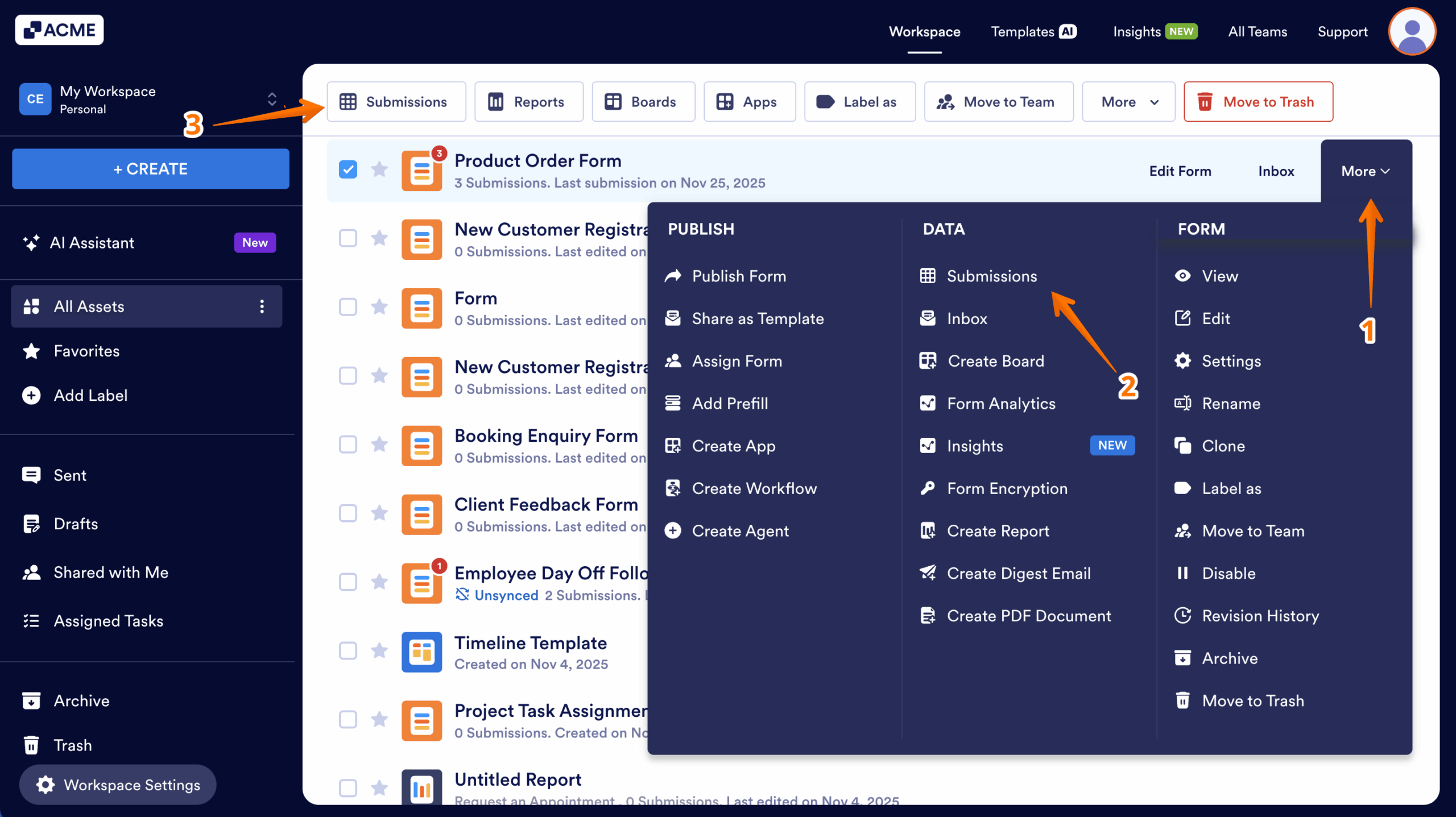This screenshot has height=817, width=1456.
Task: Uncheck the Product Order Form checkbox
Action: 348,169
